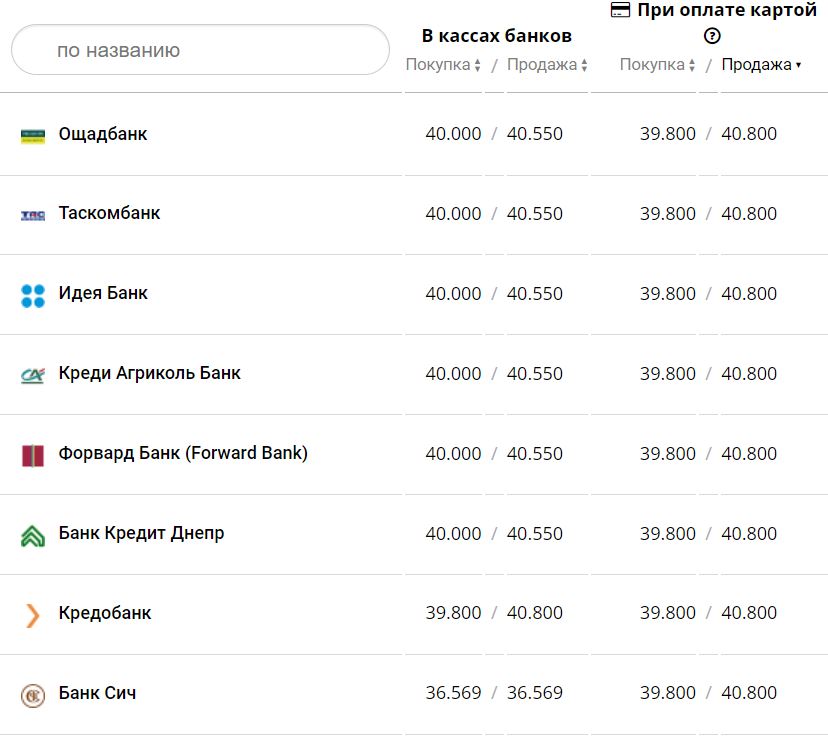Click the card icon near При оплате картой
This screenshot has height=736, width=828.
(620, 10)
